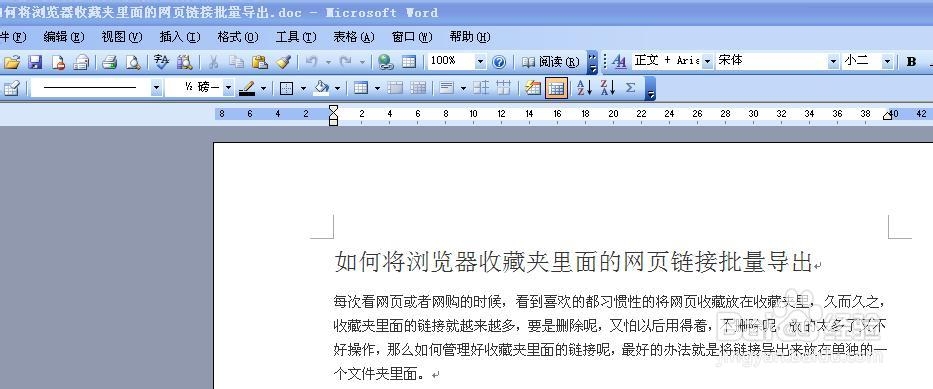
Task: Open the 表格(A) menu
Action: [x=354, y=37]
